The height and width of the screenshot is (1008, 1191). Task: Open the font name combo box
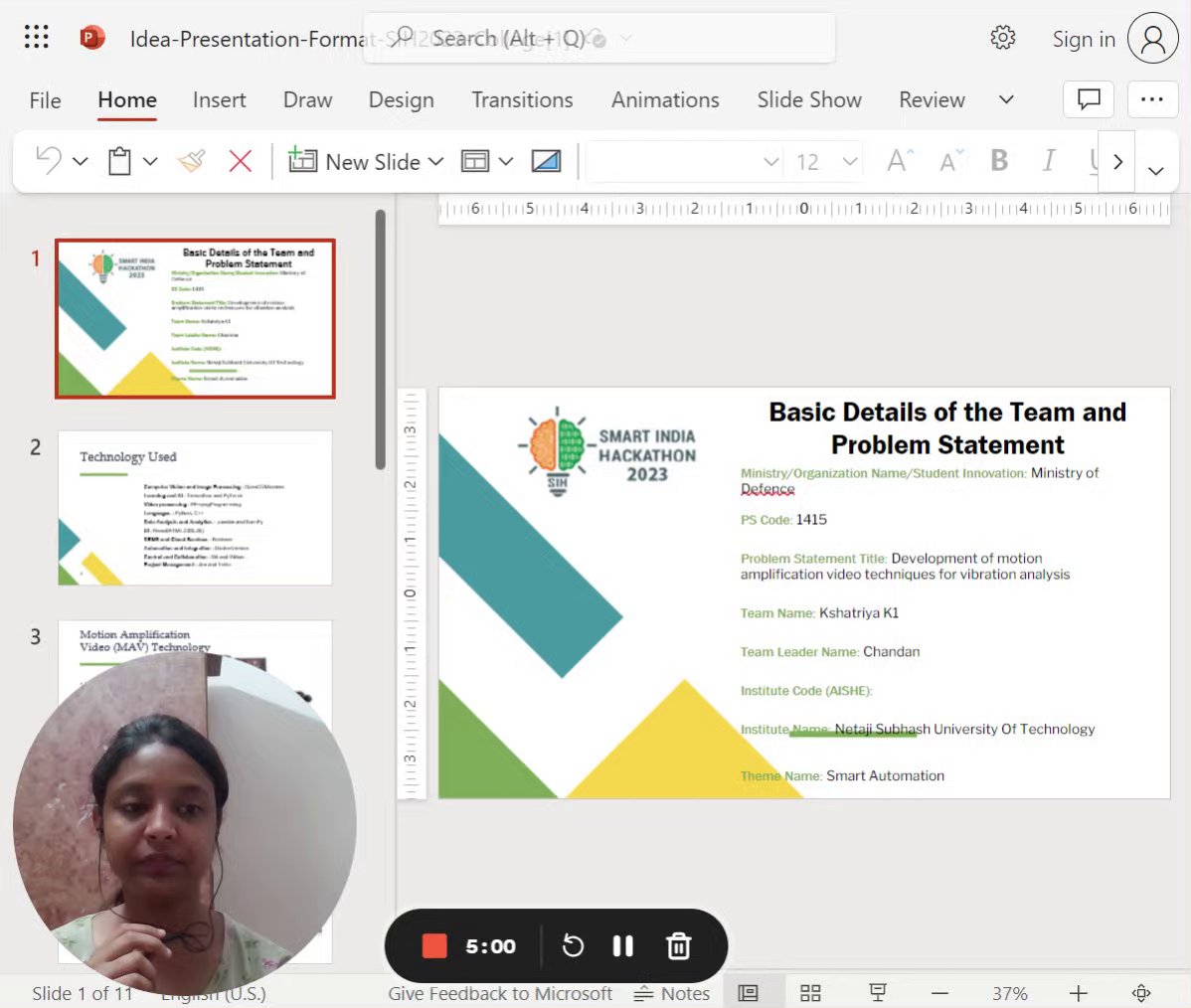tap(685, 161)
